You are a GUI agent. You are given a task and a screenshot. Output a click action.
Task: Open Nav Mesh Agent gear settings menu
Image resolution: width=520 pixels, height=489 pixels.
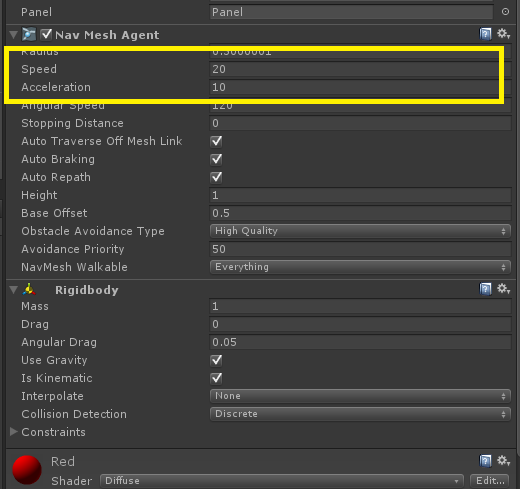click(503, 34)
